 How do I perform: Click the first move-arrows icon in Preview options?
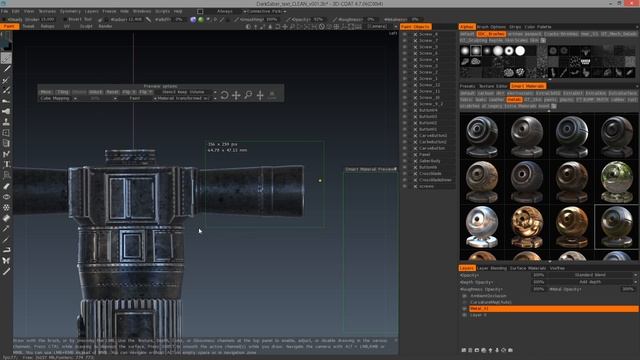[236, 95]
